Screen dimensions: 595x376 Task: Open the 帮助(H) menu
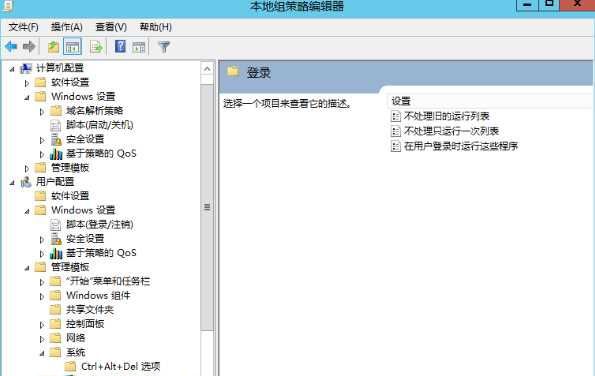click(x=156, y=27)
